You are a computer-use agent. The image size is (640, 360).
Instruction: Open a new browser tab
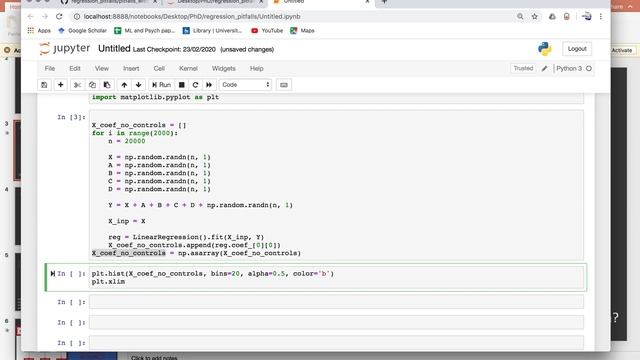(384, 2)
